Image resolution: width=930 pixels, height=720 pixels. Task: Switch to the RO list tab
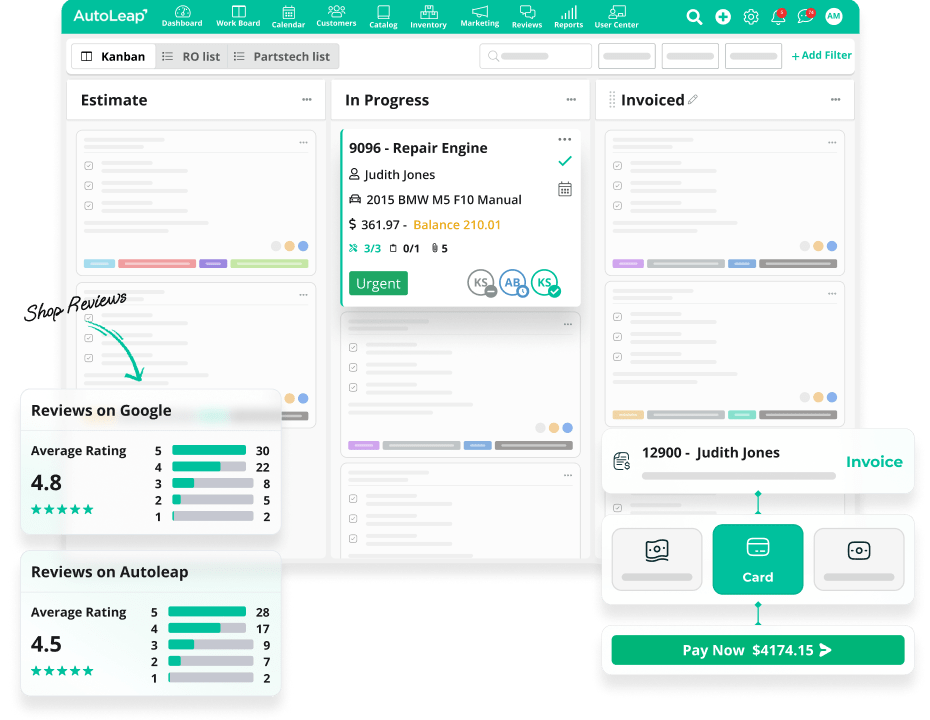(191, 57)
